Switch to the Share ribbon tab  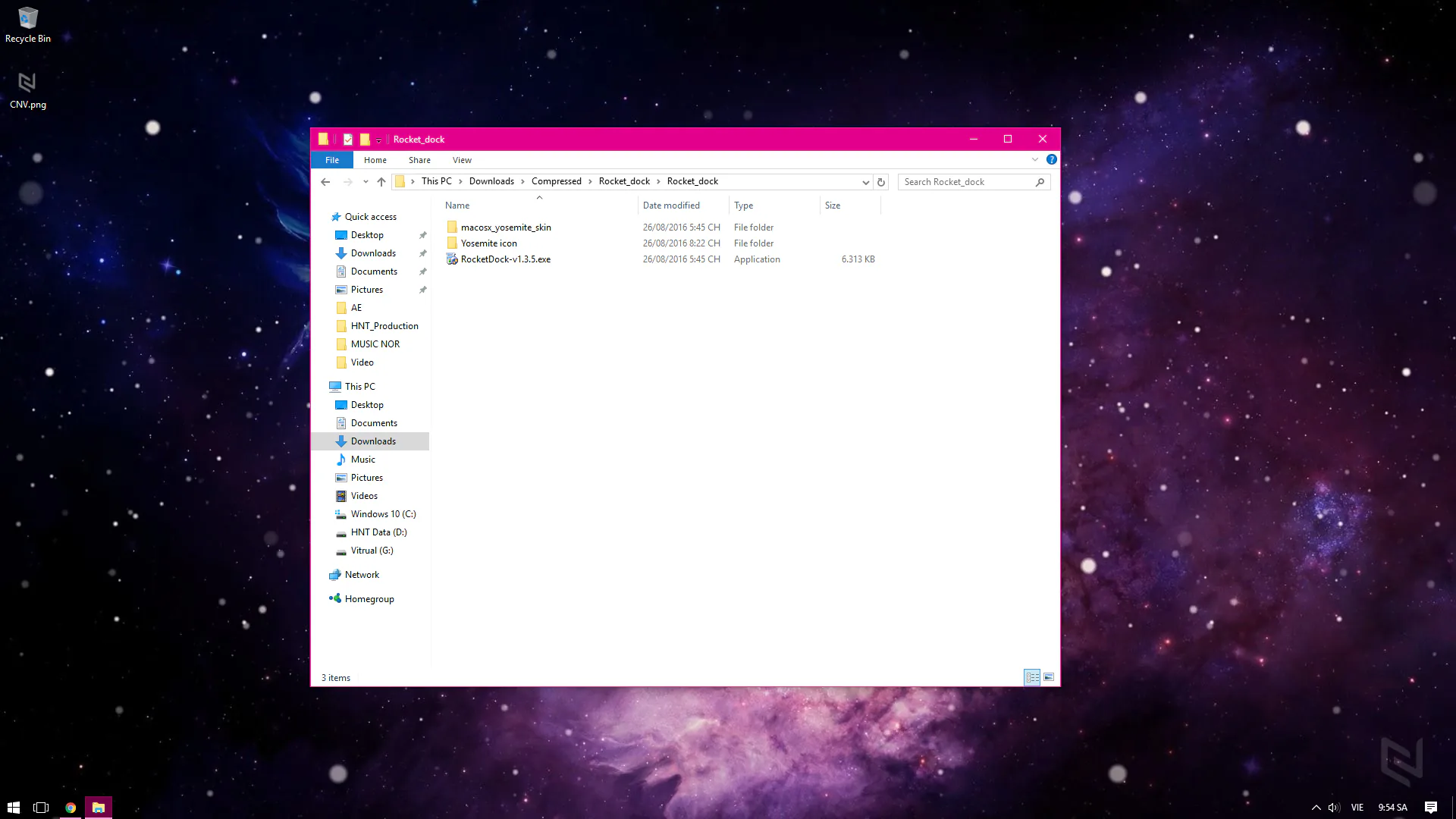(419, 160)
